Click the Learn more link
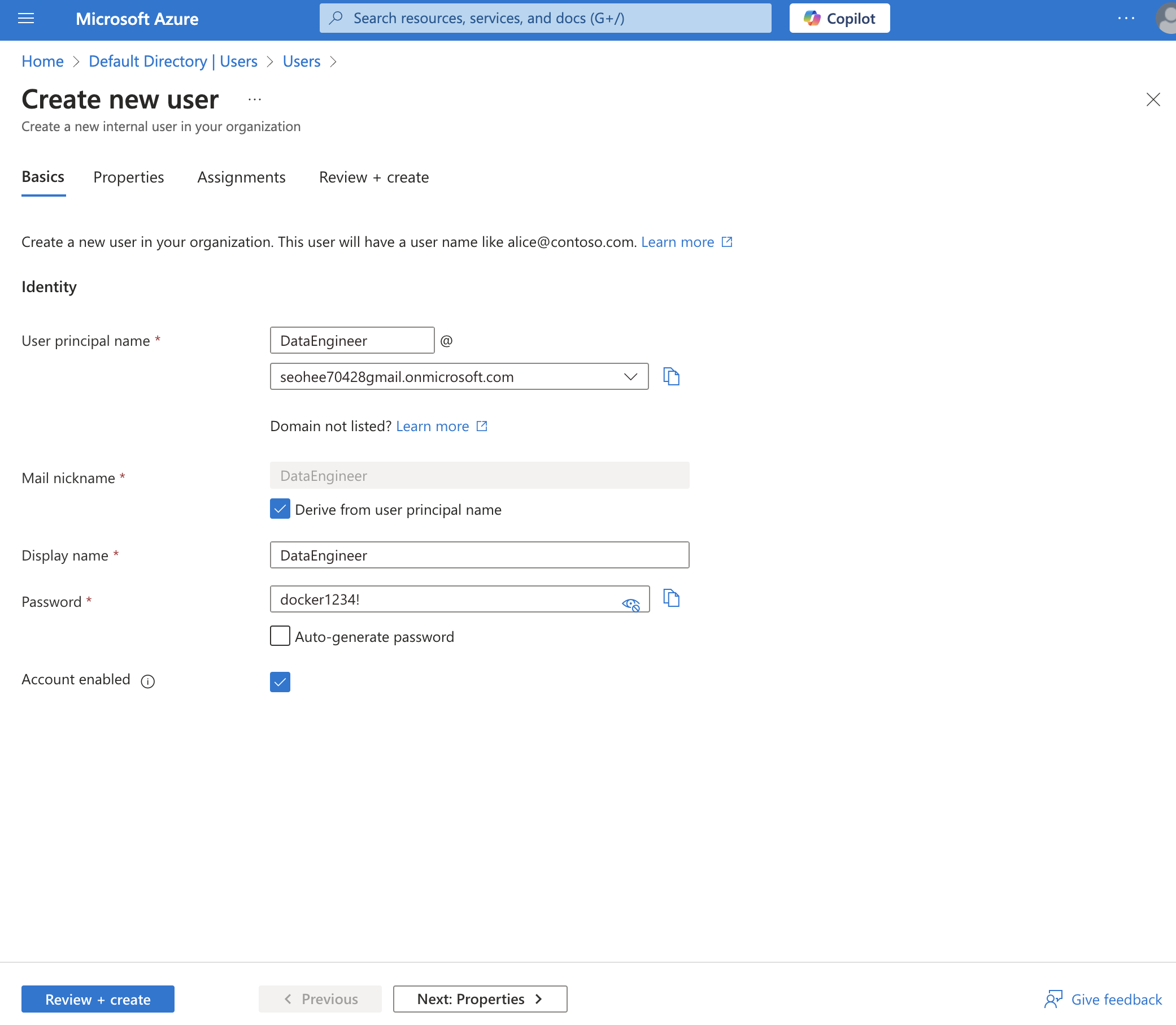Screen dimensions: 1176x1025 (677, 241)
